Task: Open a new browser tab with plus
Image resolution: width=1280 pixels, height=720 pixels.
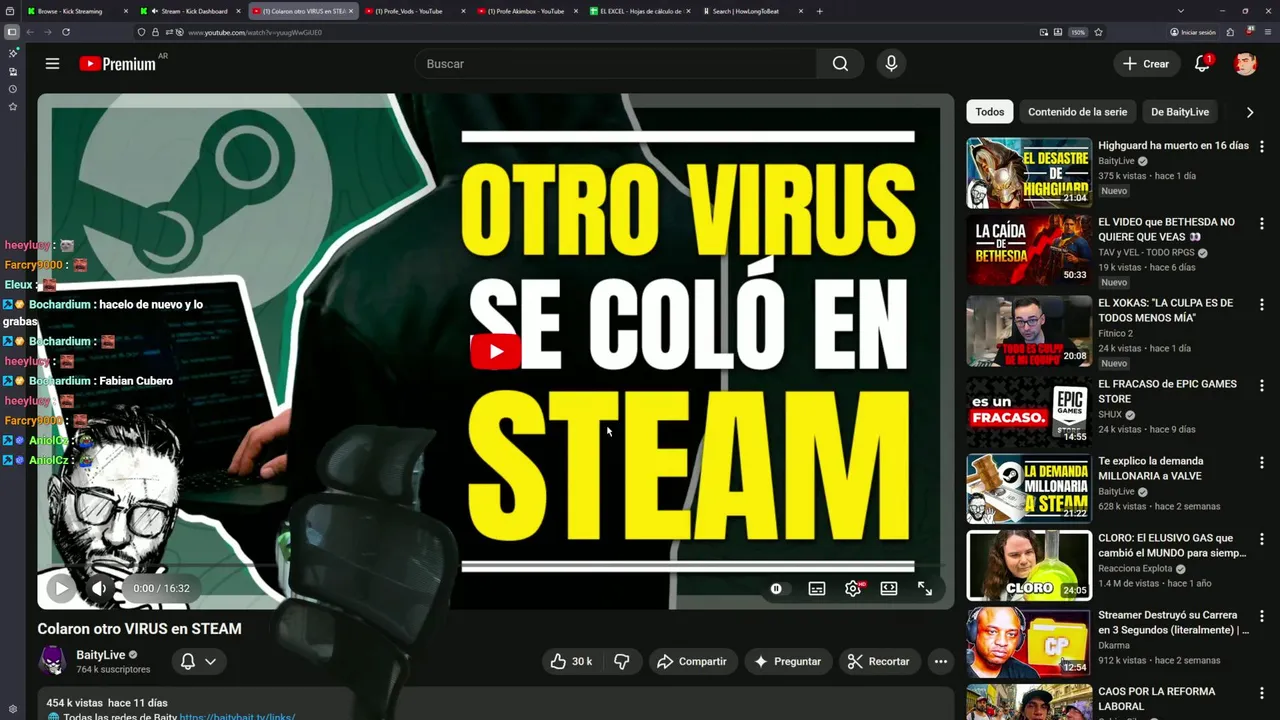Action: pyautogui.click(x=820, y=11)
